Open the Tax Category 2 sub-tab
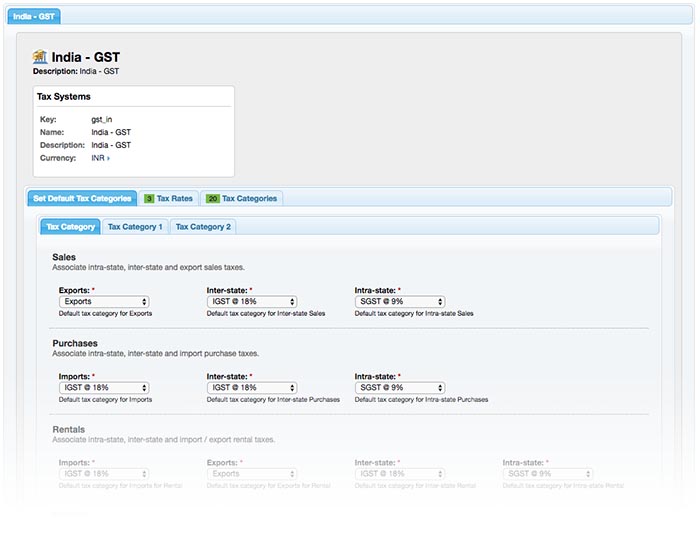 pos(203,227)
